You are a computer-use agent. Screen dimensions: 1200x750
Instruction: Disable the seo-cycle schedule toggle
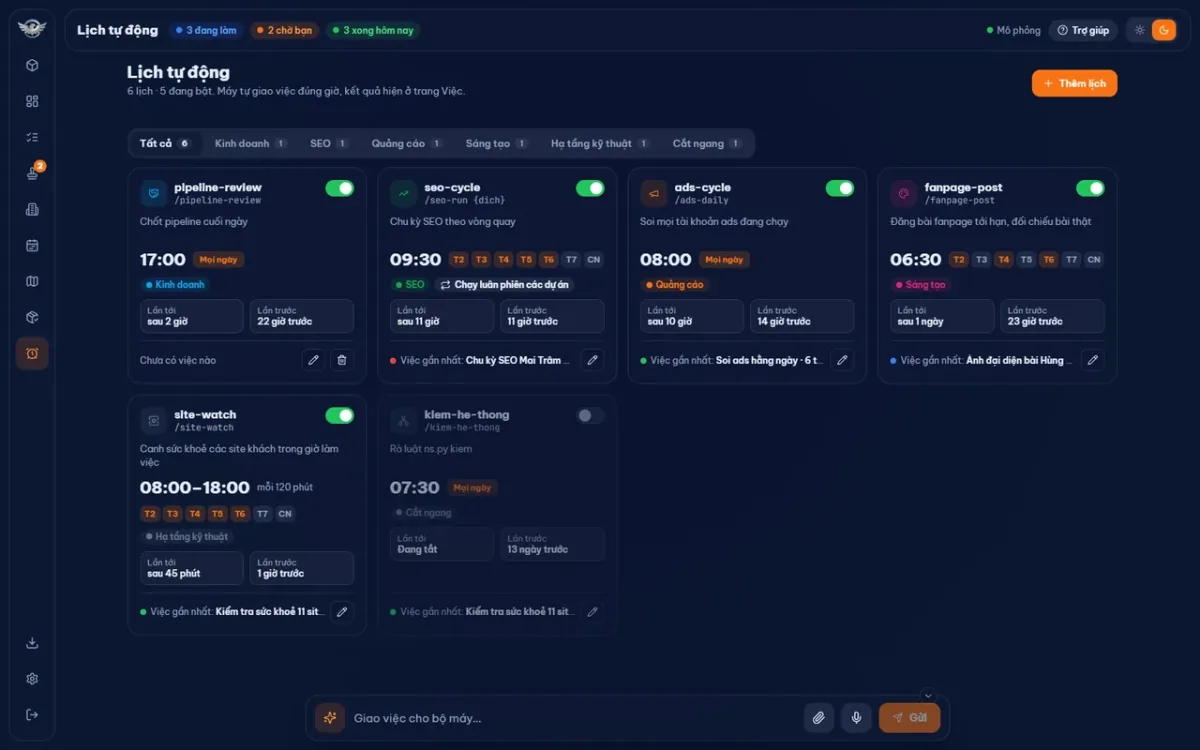tap(590, 188)
